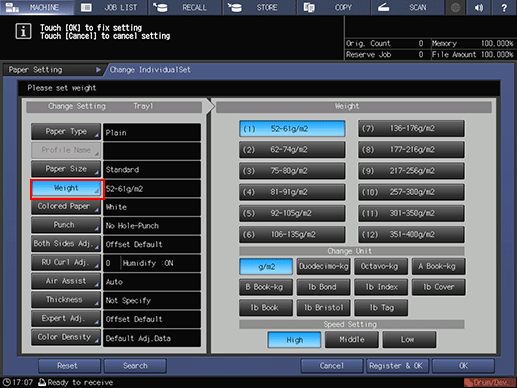Image resolution: width=517 pixels, height=388 pixels.
Task: Open the MACHINE tab
Action: (x=37, y=7)
